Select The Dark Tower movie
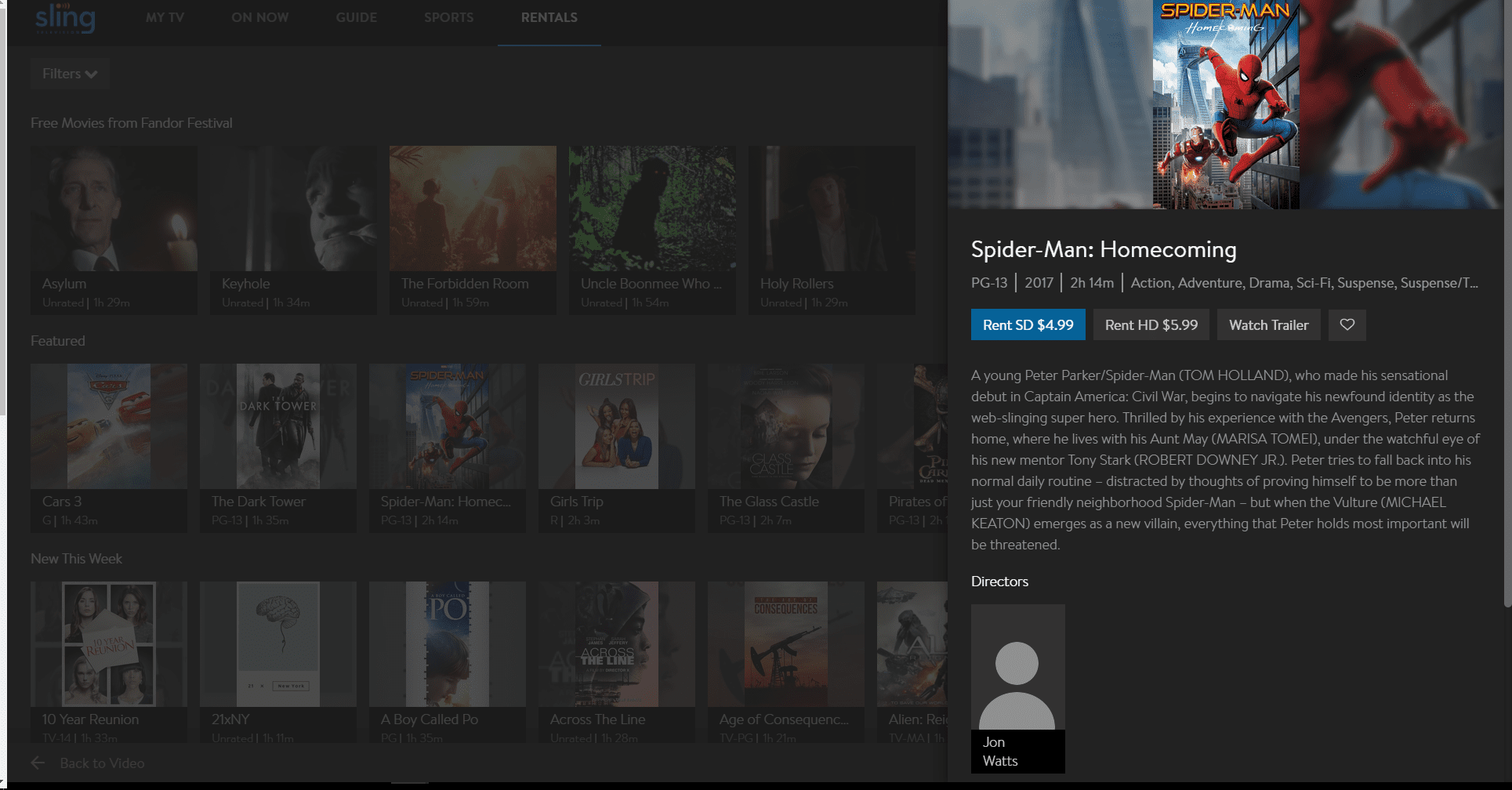This screenshot has width=1512, height=790. 278,448
